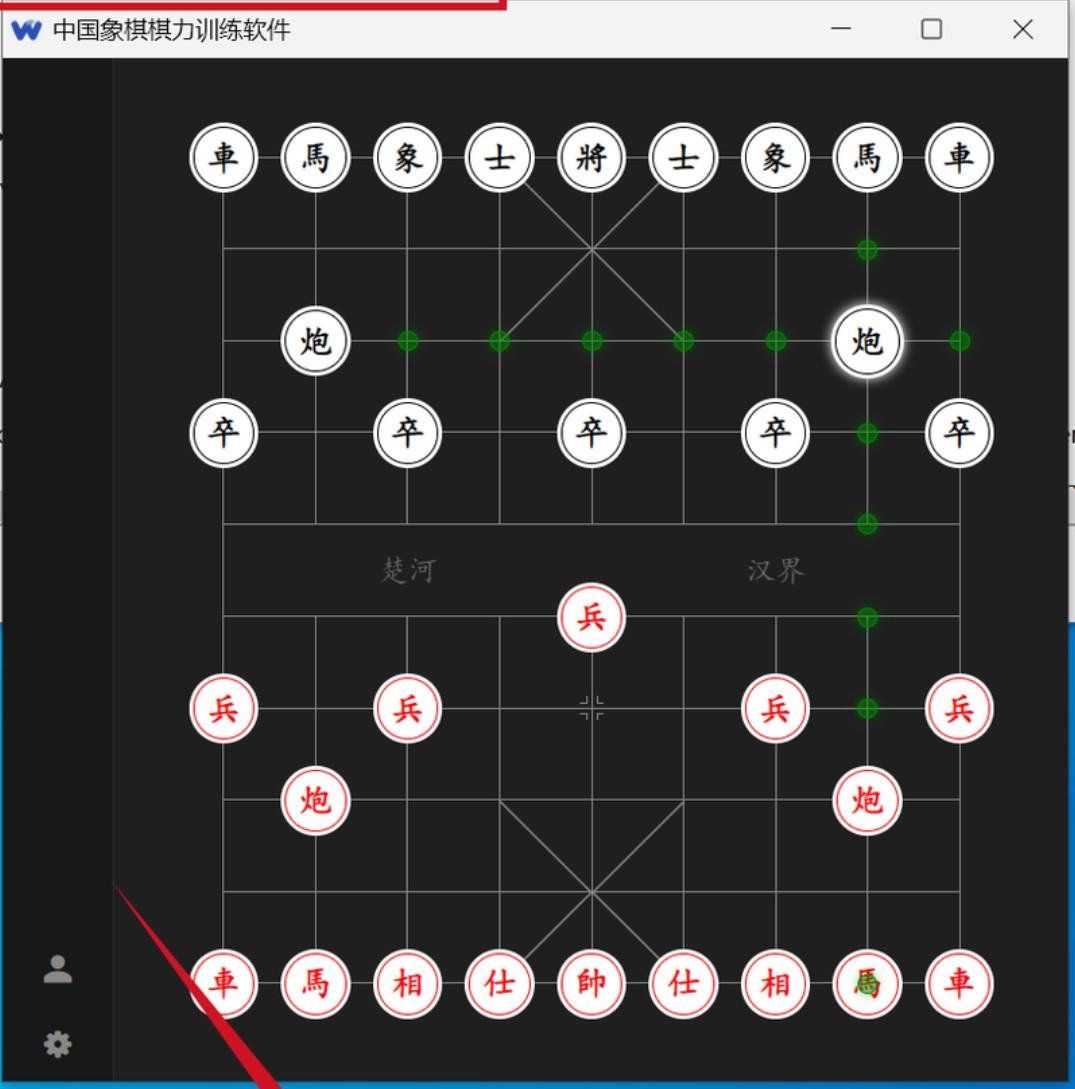Select the red 車 chariot in right corner
Viewport: 1075px width, 1089px height.
click(x=960, y=983)
